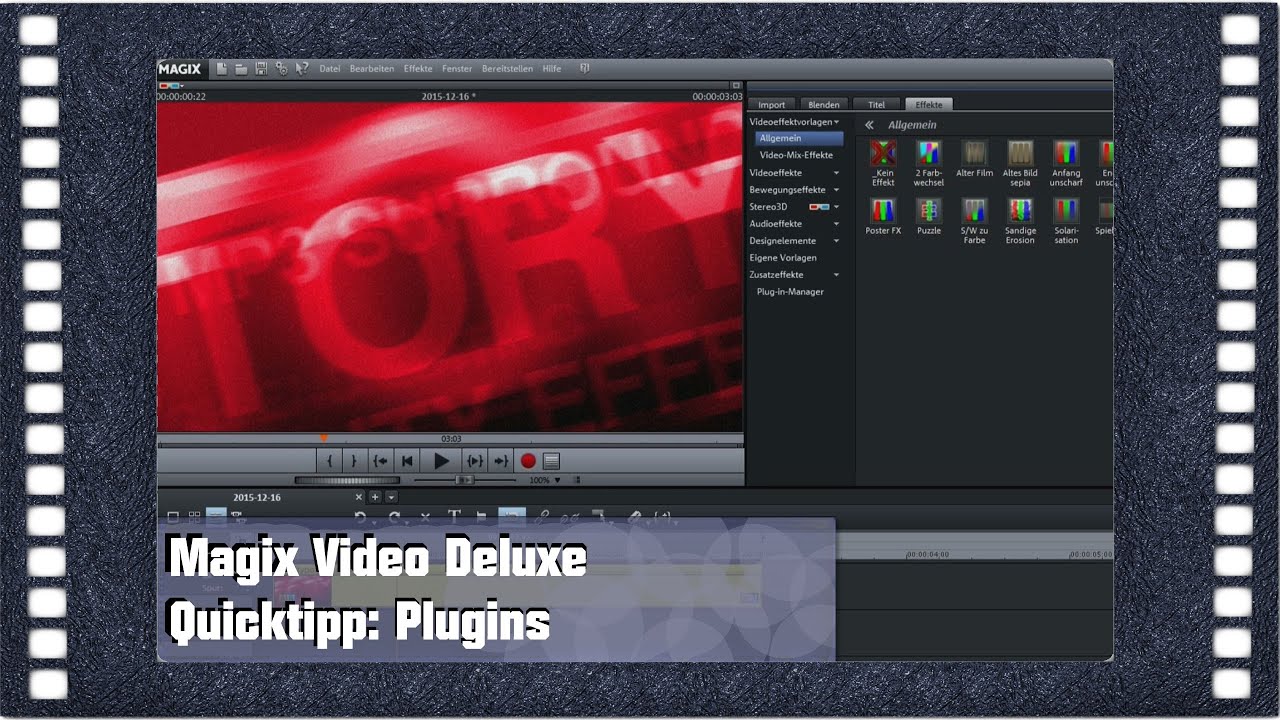Play the selected range button
1280x720 pixels.
[475, 461]
